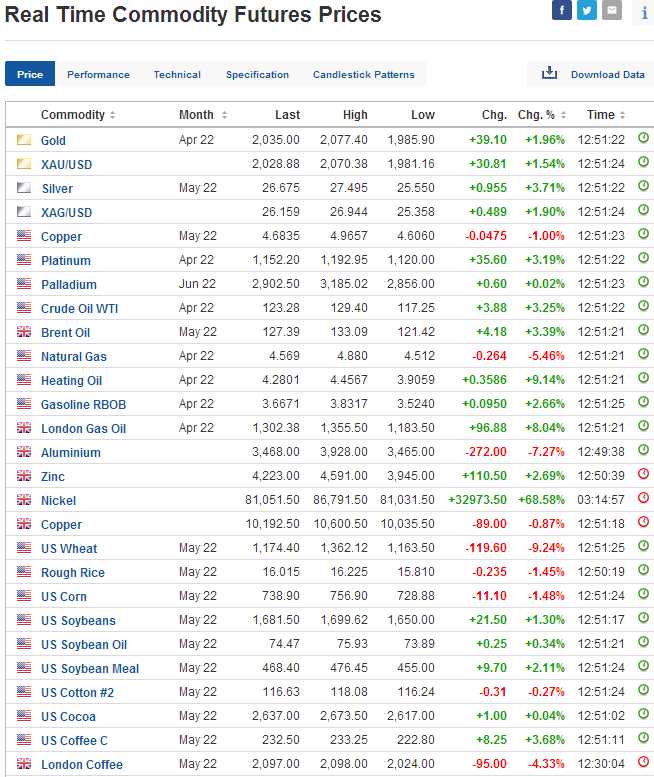Switch to the Performance tab
The image size is (654, 777).
click(98, 75)
